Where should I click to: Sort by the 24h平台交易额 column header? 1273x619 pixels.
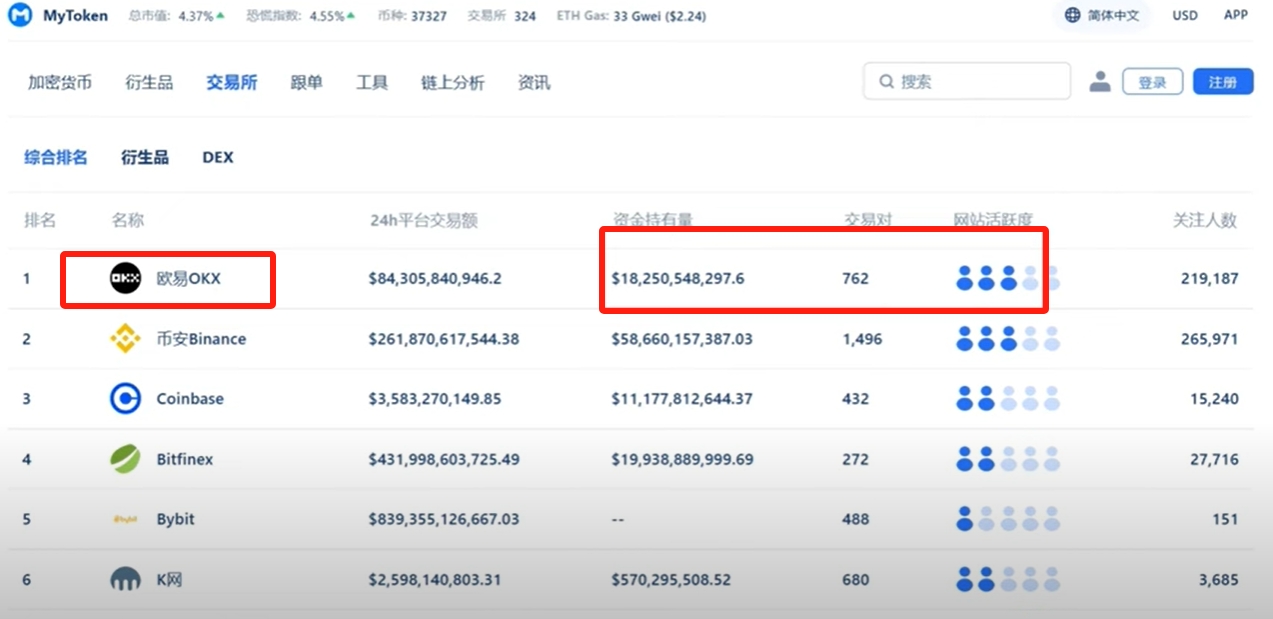pyautogui.click(x=424, y=220)
